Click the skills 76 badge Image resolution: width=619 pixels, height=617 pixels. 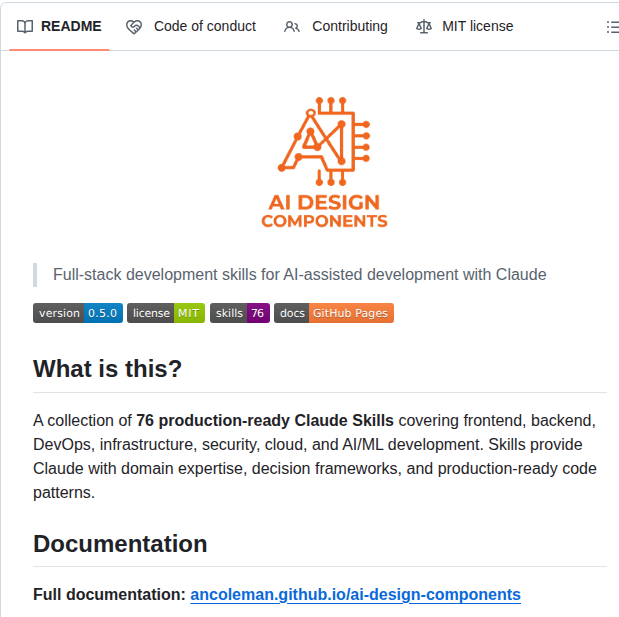[240, 313]
